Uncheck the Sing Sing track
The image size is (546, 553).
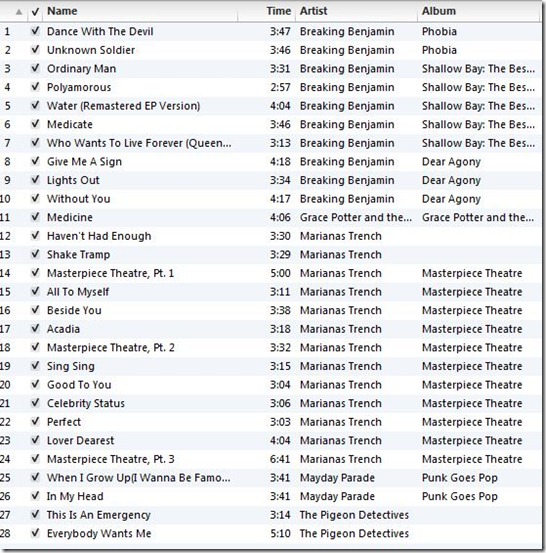(x=35, y=366)
